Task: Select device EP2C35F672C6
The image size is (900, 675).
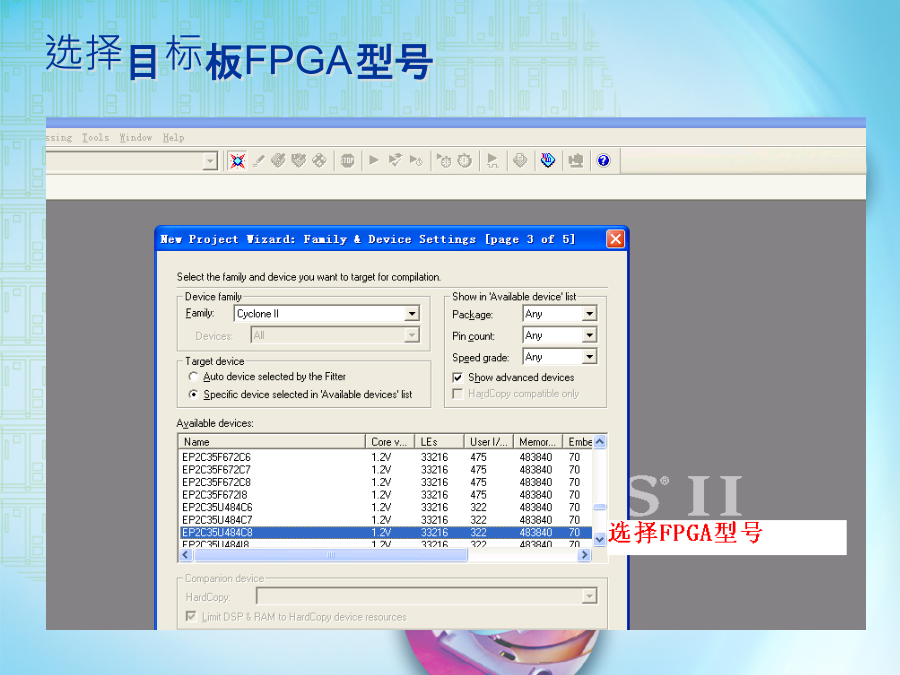Action: 216,457
